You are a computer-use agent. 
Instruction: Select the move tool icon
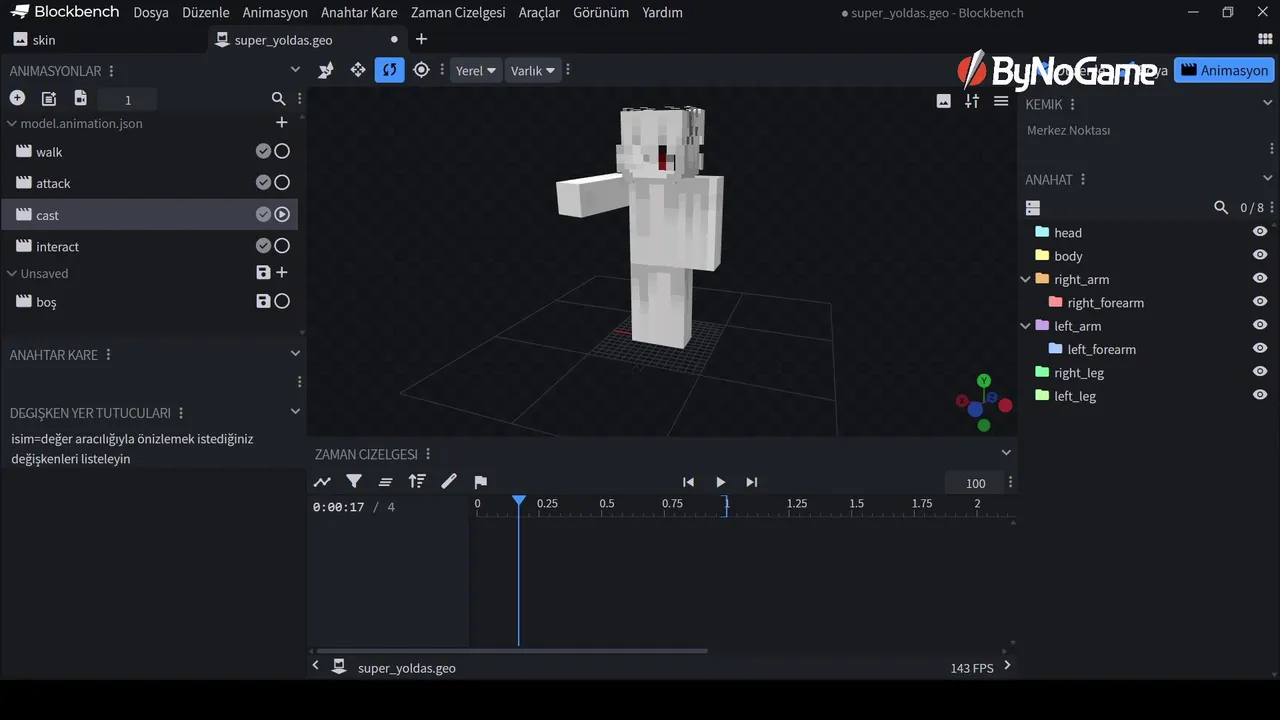[x=357, y=70]
